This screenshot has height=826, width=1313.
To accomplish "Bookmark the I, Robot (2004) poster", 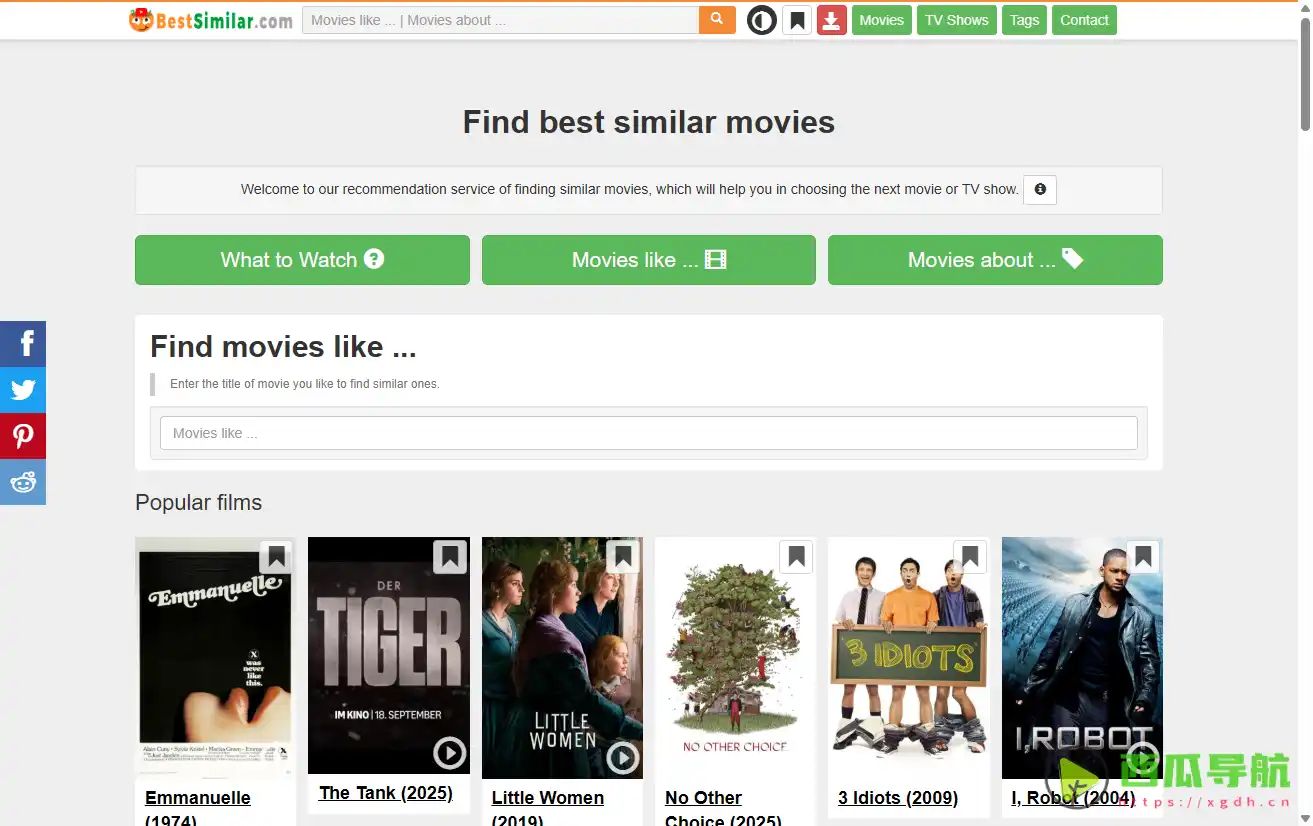I will pyautogui.click(x=1142, y=557).
